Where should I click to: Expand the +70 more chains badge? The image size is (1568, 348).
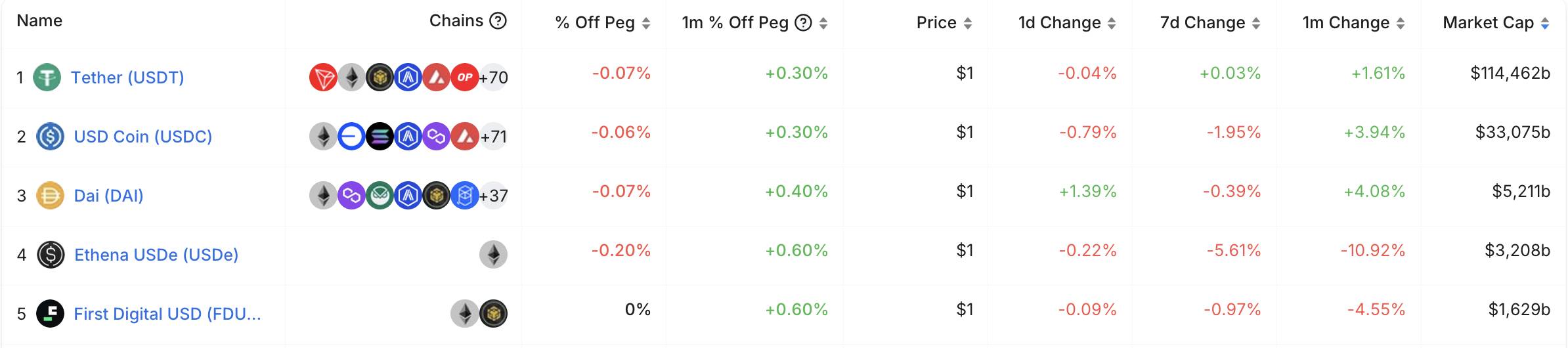(494, 77)
